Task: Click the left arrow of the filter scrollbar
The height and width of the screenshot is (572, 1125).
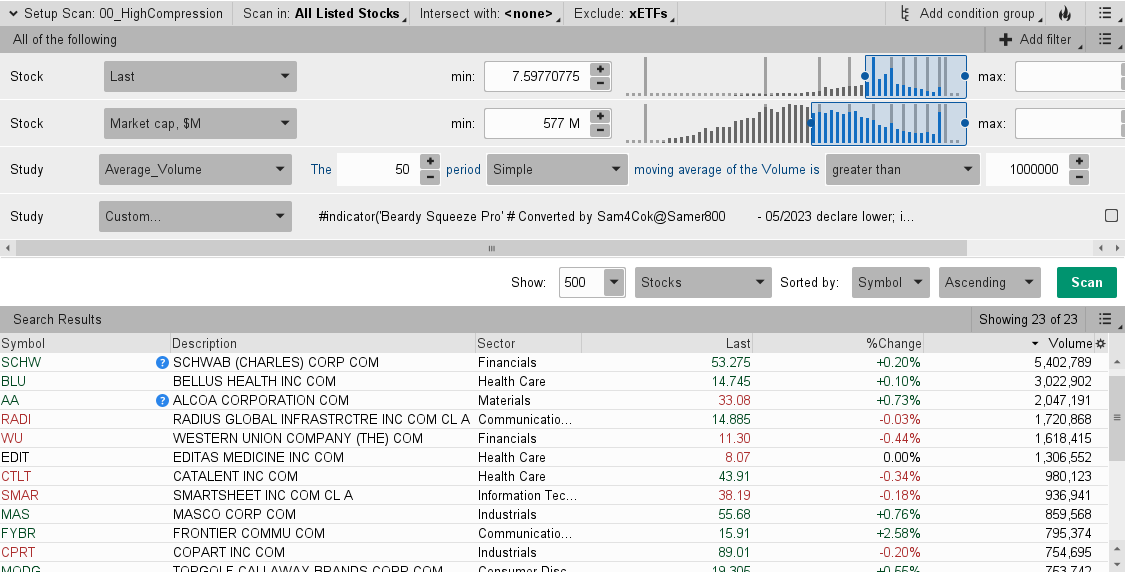Action: 8,248
